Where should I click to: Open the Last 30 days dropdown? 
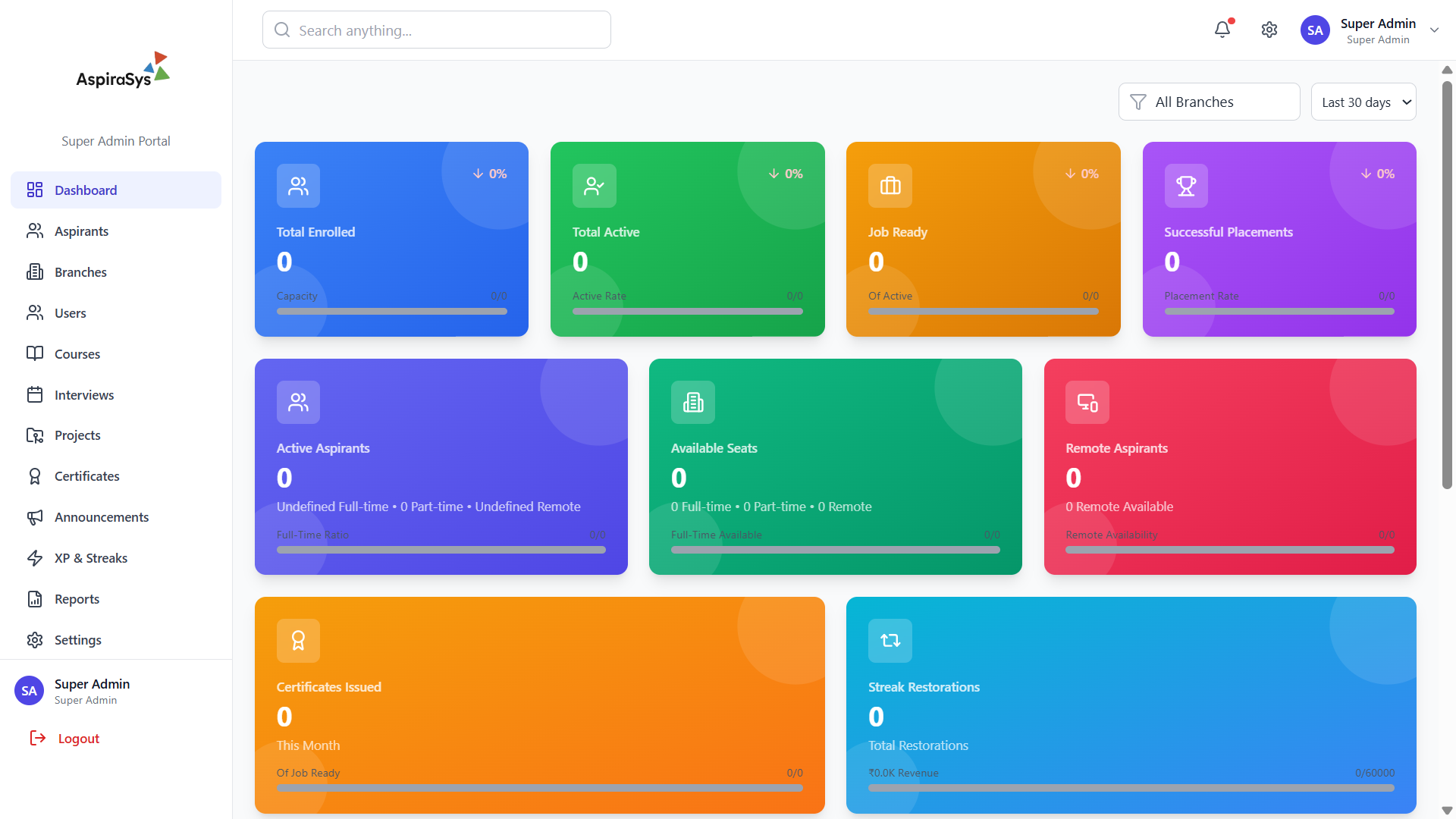point(1363,102)
